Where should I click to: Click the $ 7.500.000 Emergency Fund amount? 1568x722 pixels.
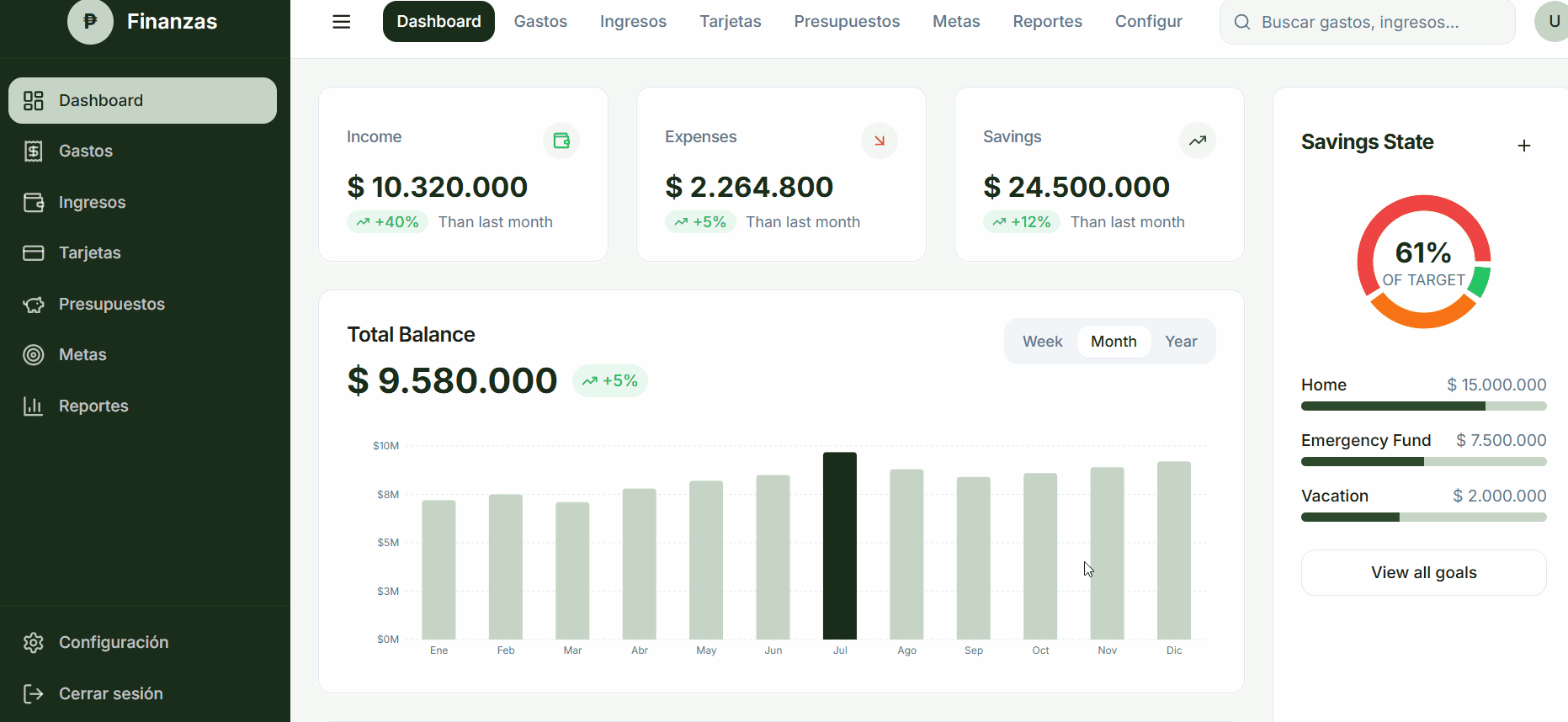[x=1502, y=441]
